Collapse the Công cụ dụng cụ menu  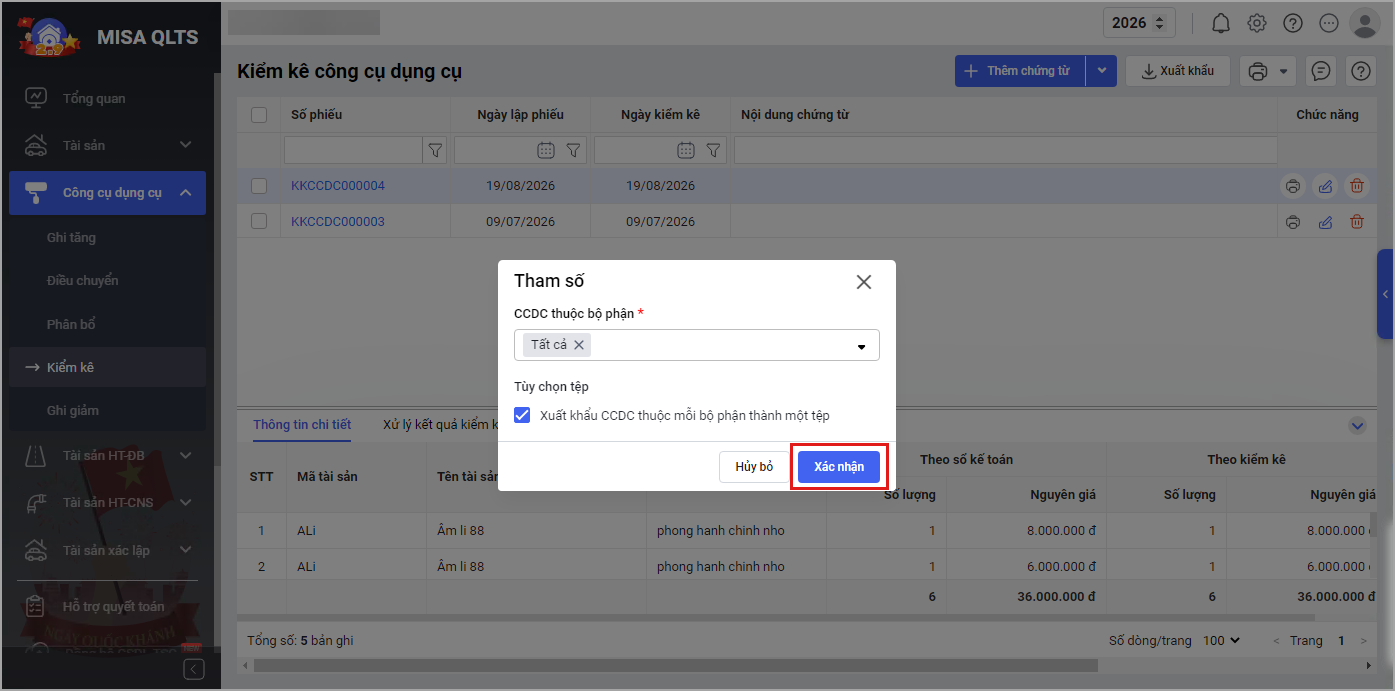[186, 193]
